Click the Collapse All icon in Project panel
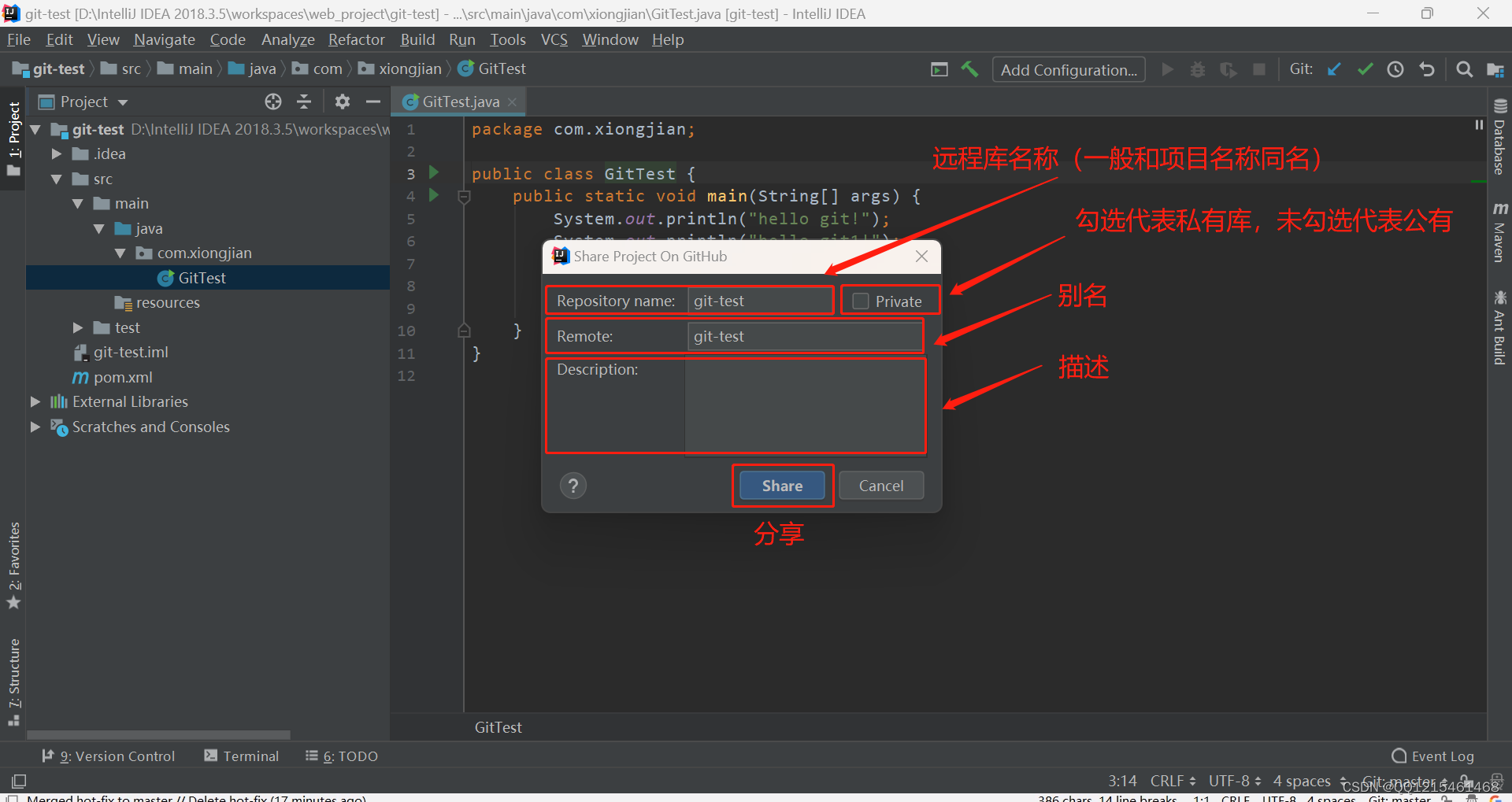Image resolution: width=1512 pixels, height=802 pixels. click(304, 102)
